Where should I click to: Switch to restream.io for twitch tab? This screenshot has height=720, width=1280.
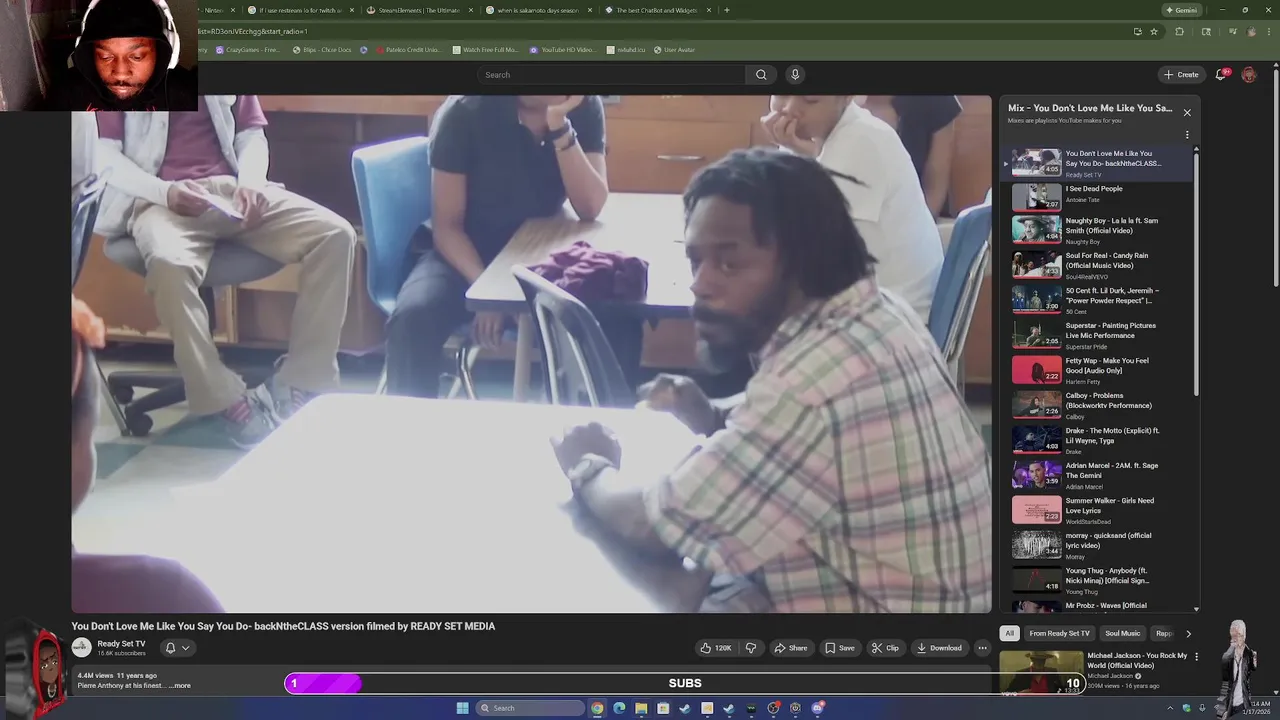(300, 10)
